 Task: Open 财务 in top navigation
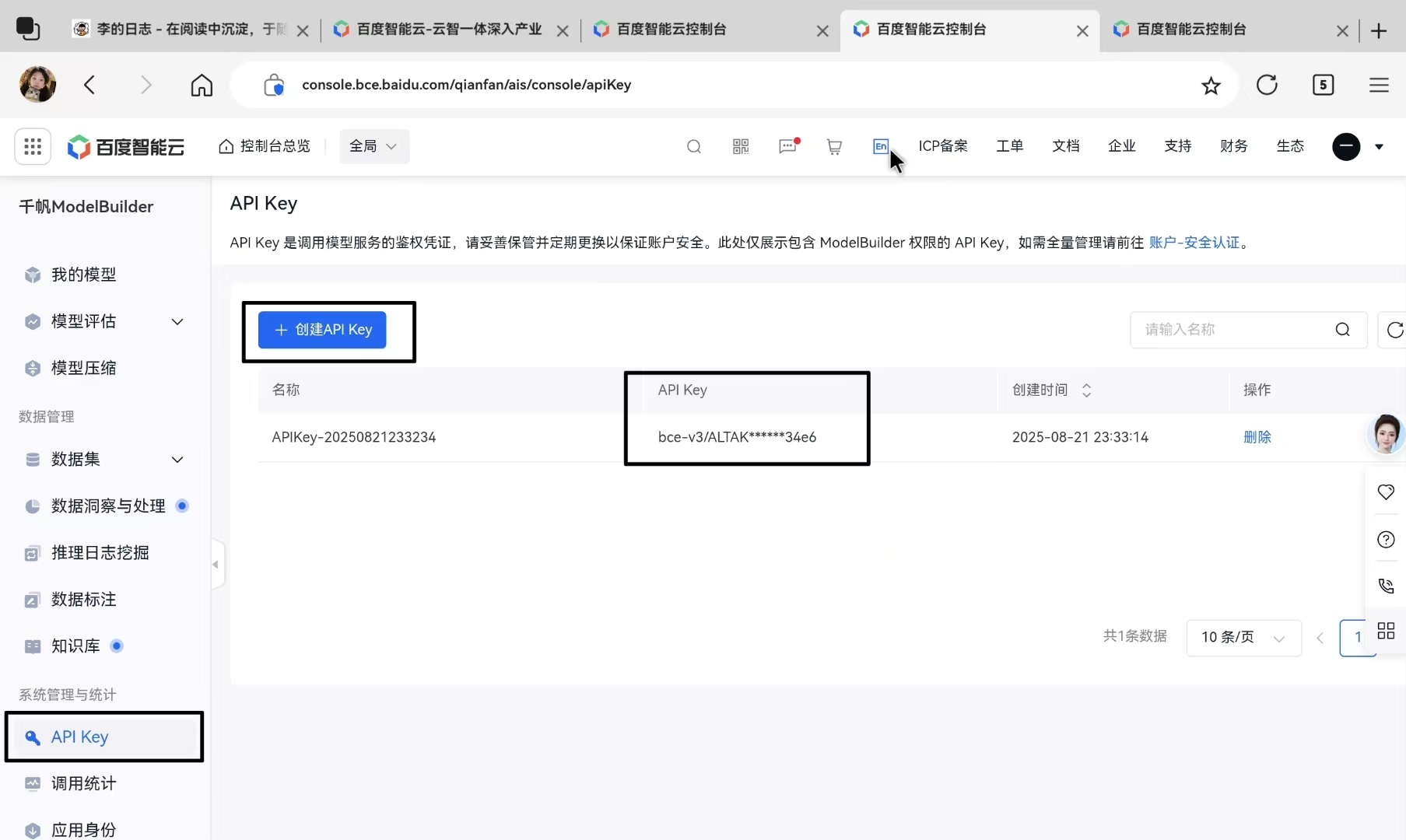(x=1234, y=146)
